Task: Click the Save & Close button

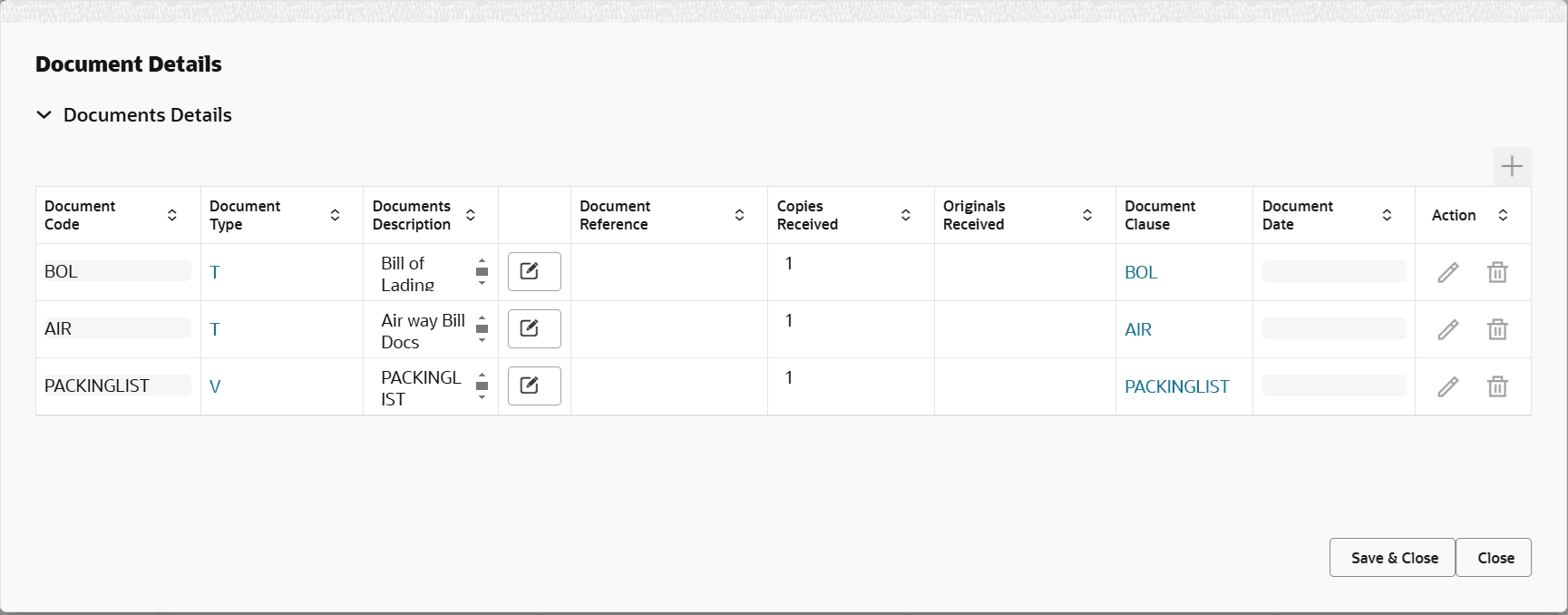Action: [x=1392, y=557]
